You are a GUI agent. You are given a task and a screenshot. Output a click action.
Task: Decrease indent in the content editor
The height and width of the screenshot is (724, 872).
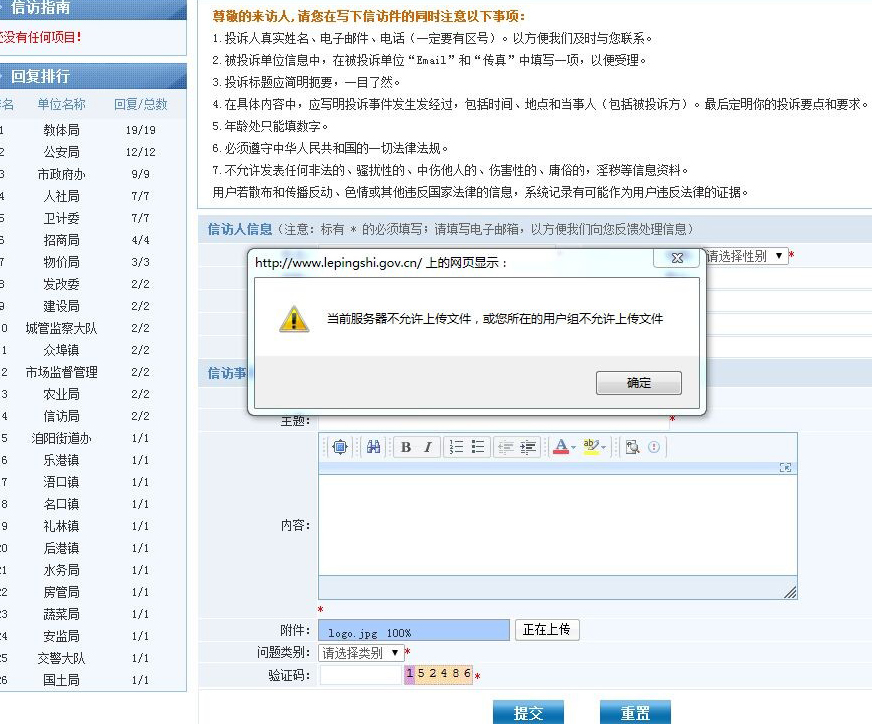(x=506, y=447)
